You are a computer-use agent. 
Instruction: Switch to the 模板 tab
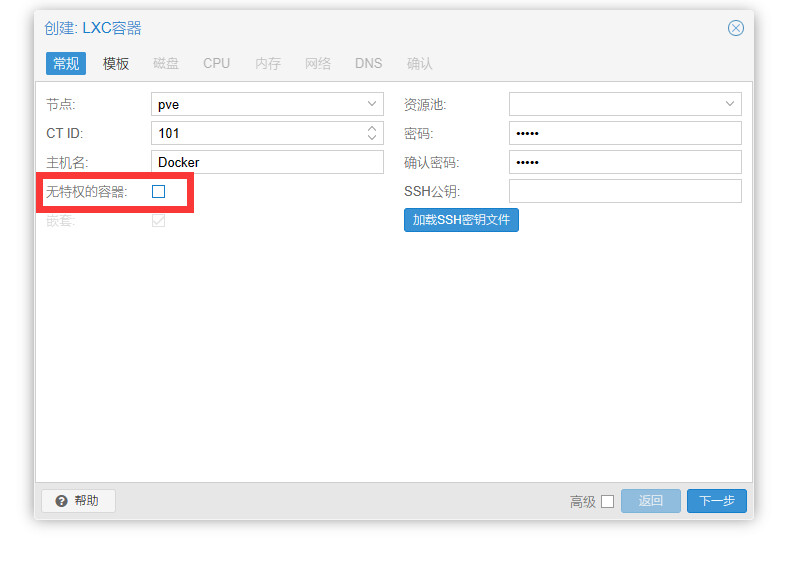coord(116,64)
